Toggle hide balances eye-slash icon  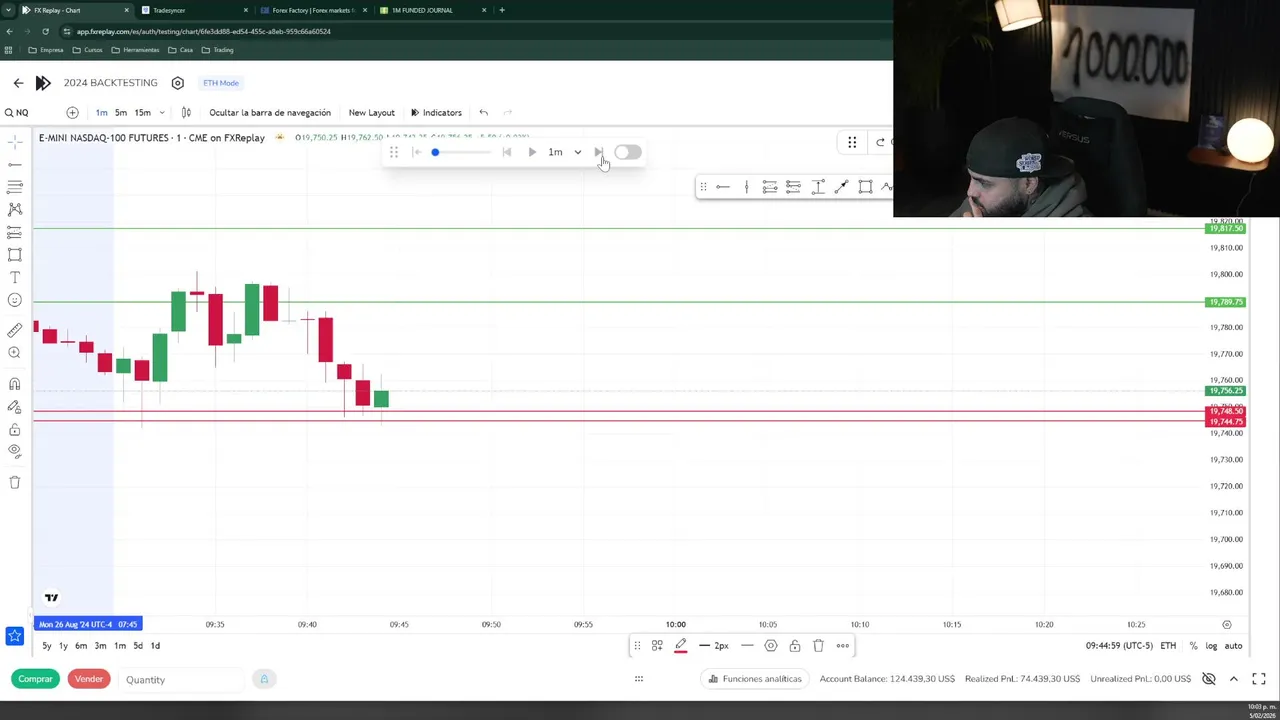coord(1208,679)
